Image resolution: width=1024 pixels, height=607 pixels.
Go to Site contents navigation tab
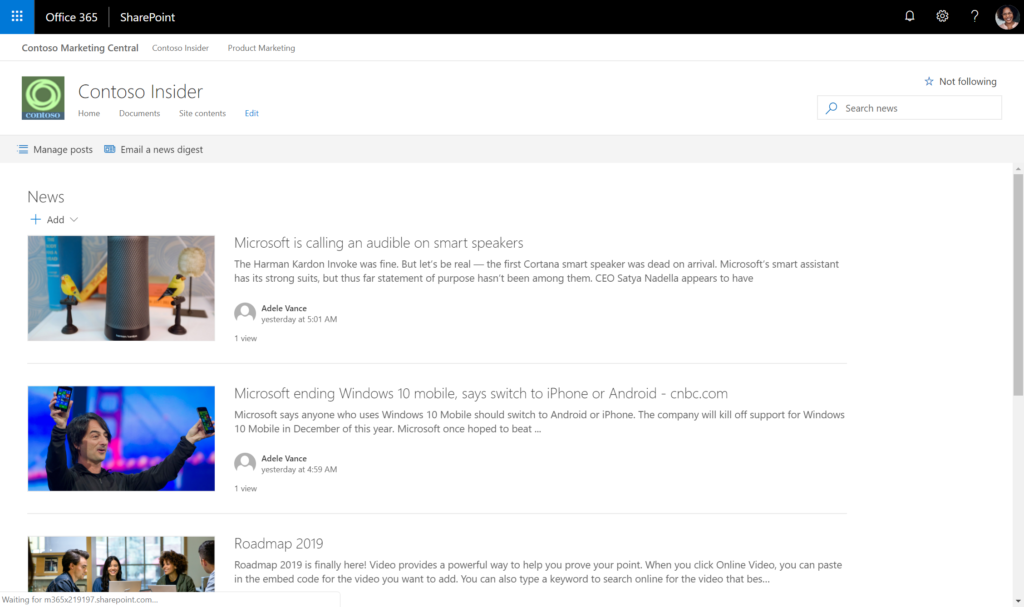pos(202,113)
